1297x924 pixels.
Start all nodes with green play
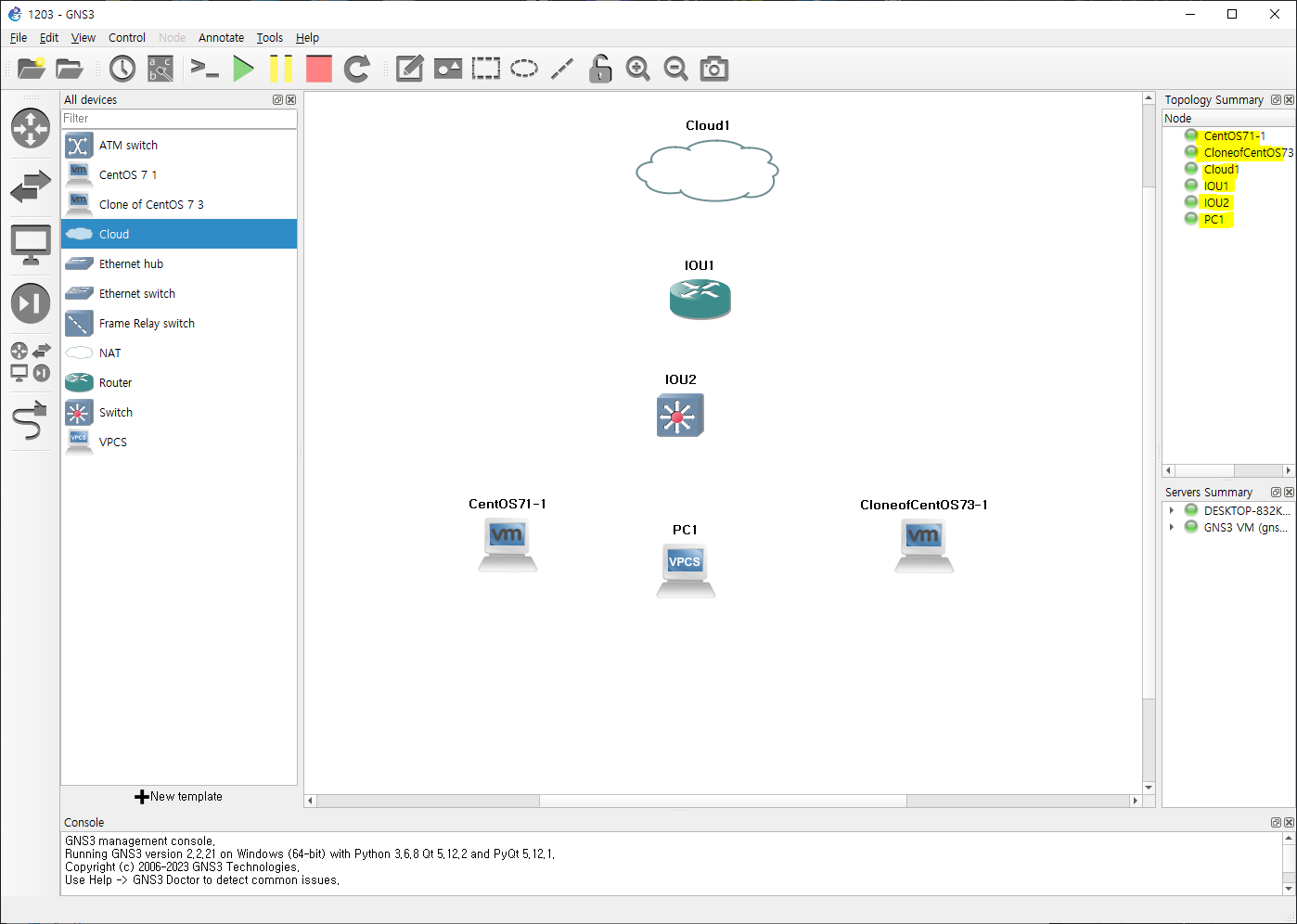[x=243, y=69]
